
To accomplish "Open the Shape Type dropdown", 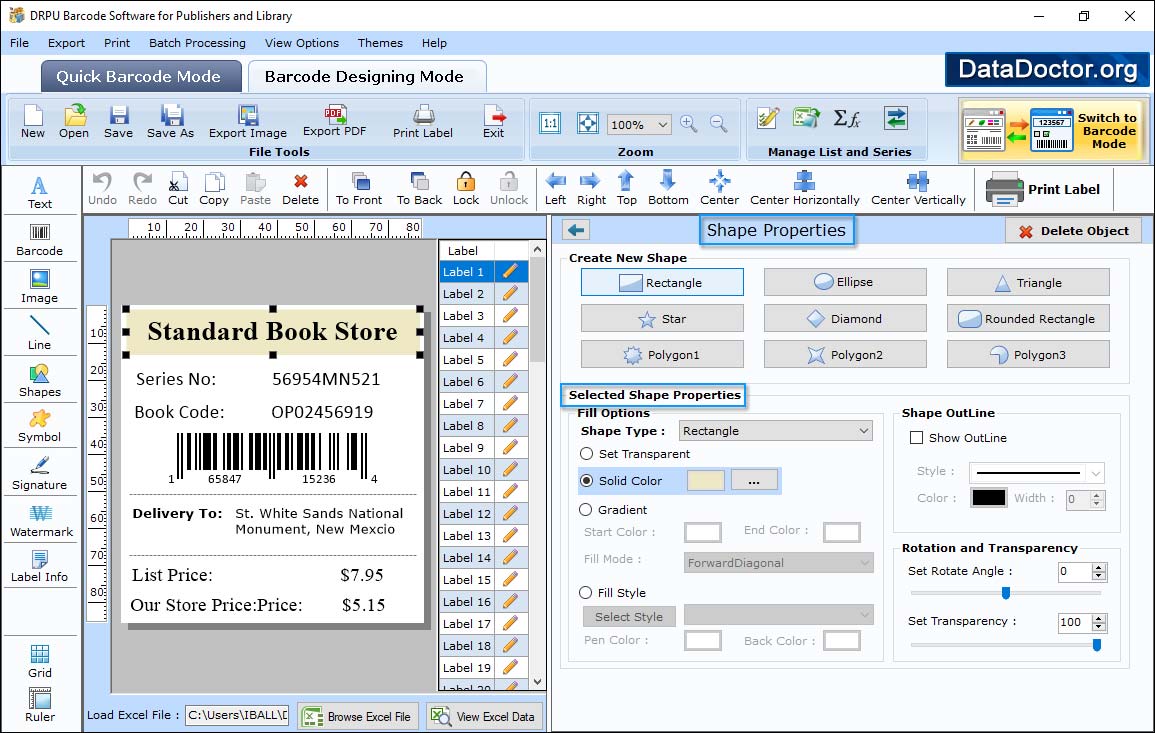I will pos(864,431).
